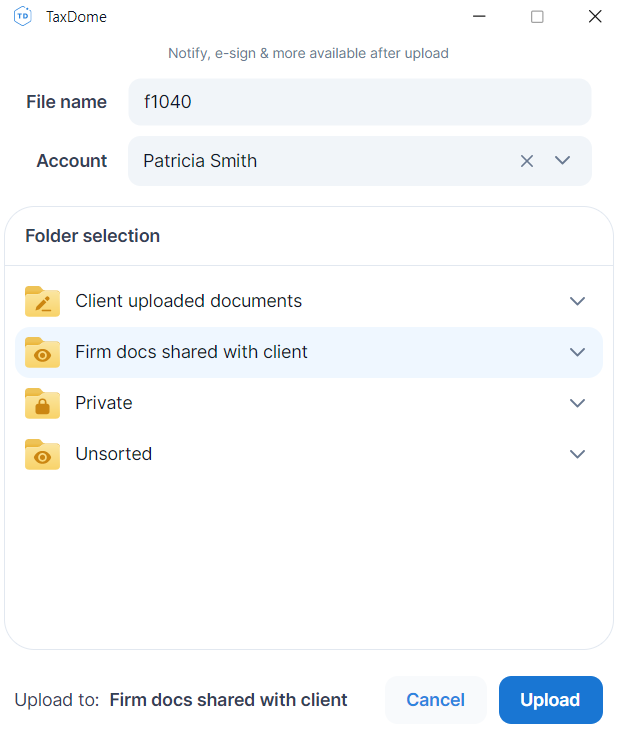Expand Firm docs shared with client folder
Viewport: 618px width, 740px height.
tap(577, 352)
